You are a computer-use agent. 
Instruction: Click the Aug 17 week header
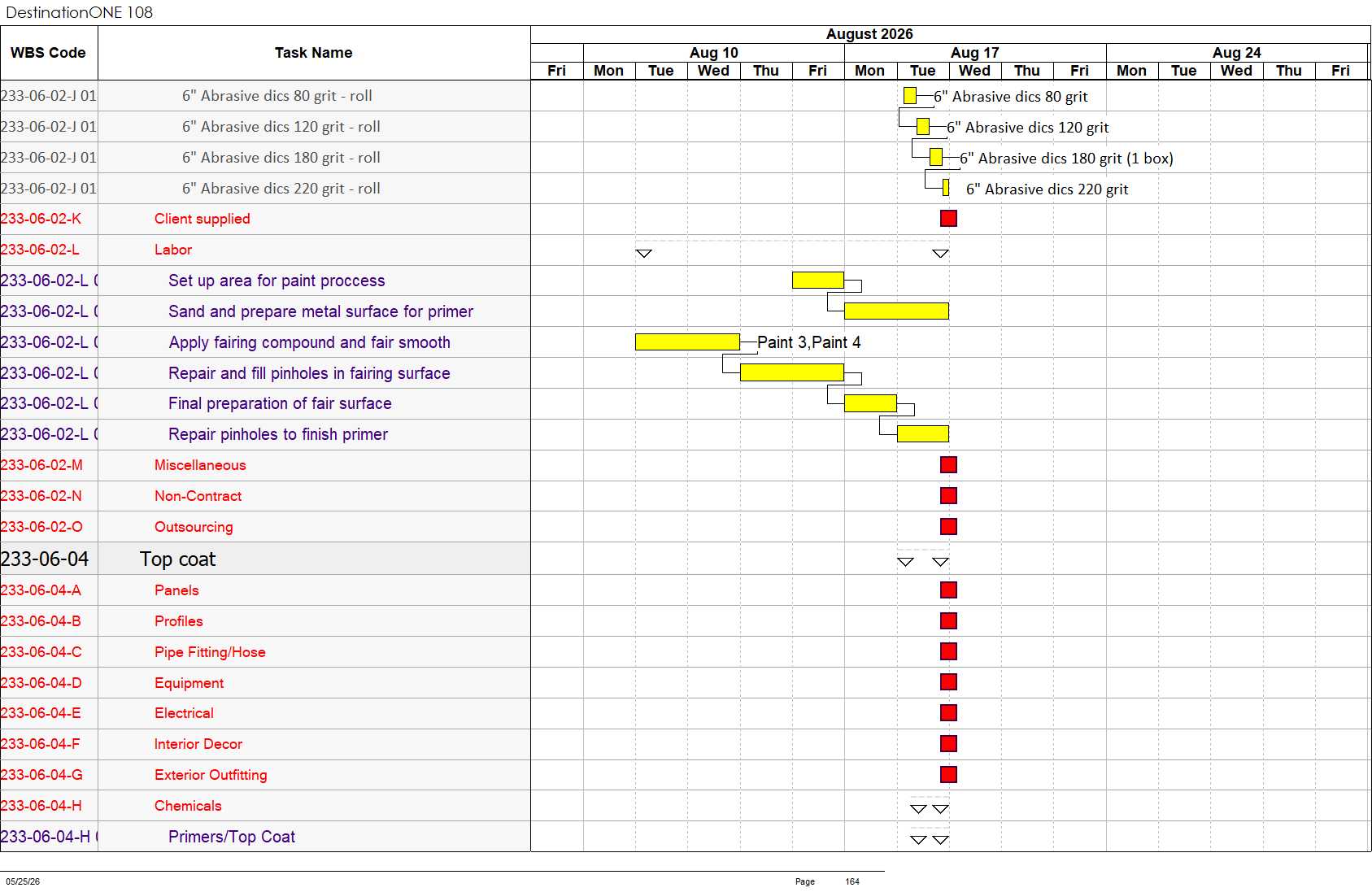[x=975, y=52]
